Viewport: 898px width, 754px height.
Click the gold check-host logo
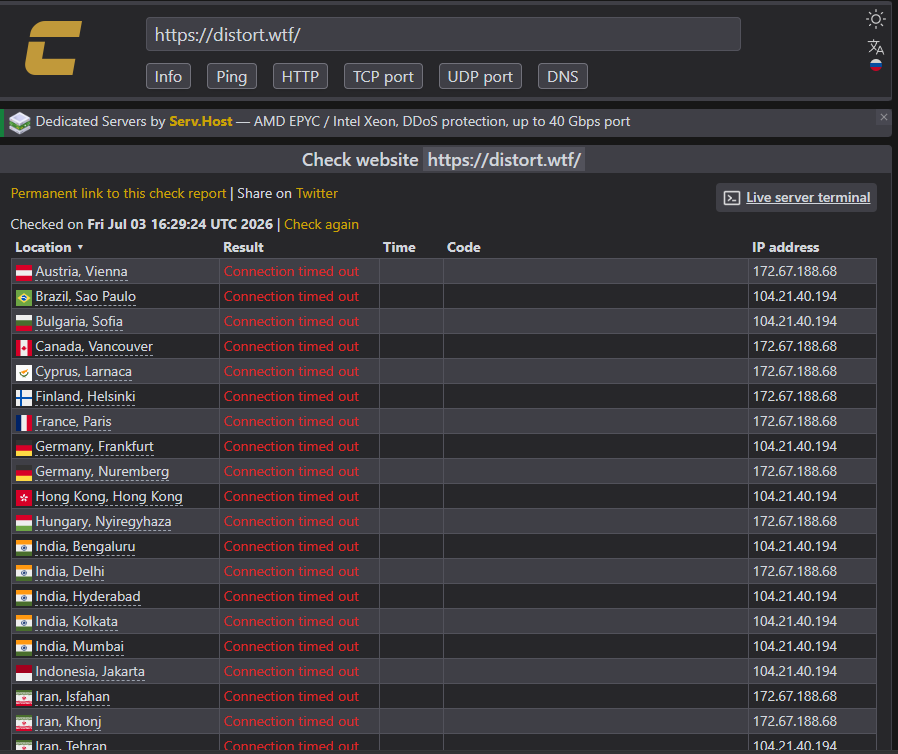click(53, 48)
